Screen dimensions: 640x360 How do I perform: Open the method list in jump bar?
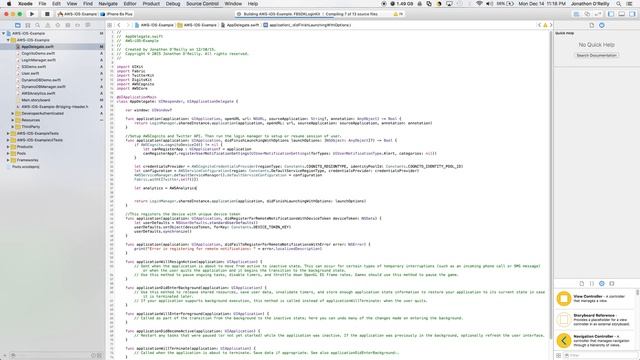(x=307, y=25)
